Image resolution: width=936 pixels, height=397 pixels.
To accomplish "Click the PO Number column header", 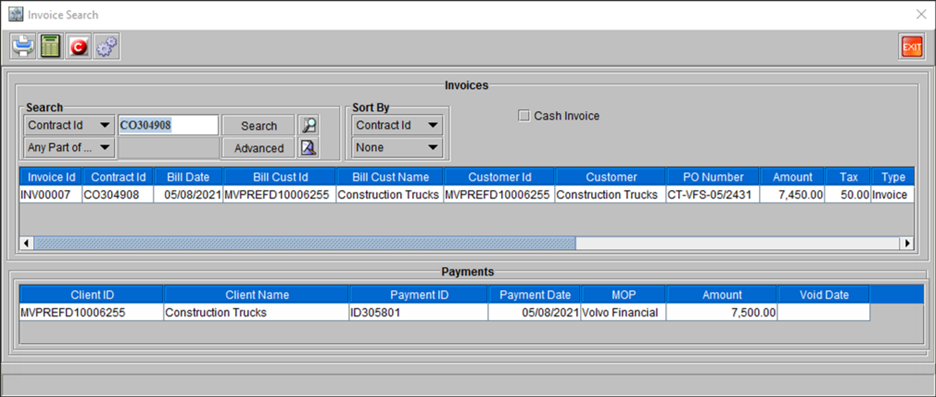I will coord(713,177).
